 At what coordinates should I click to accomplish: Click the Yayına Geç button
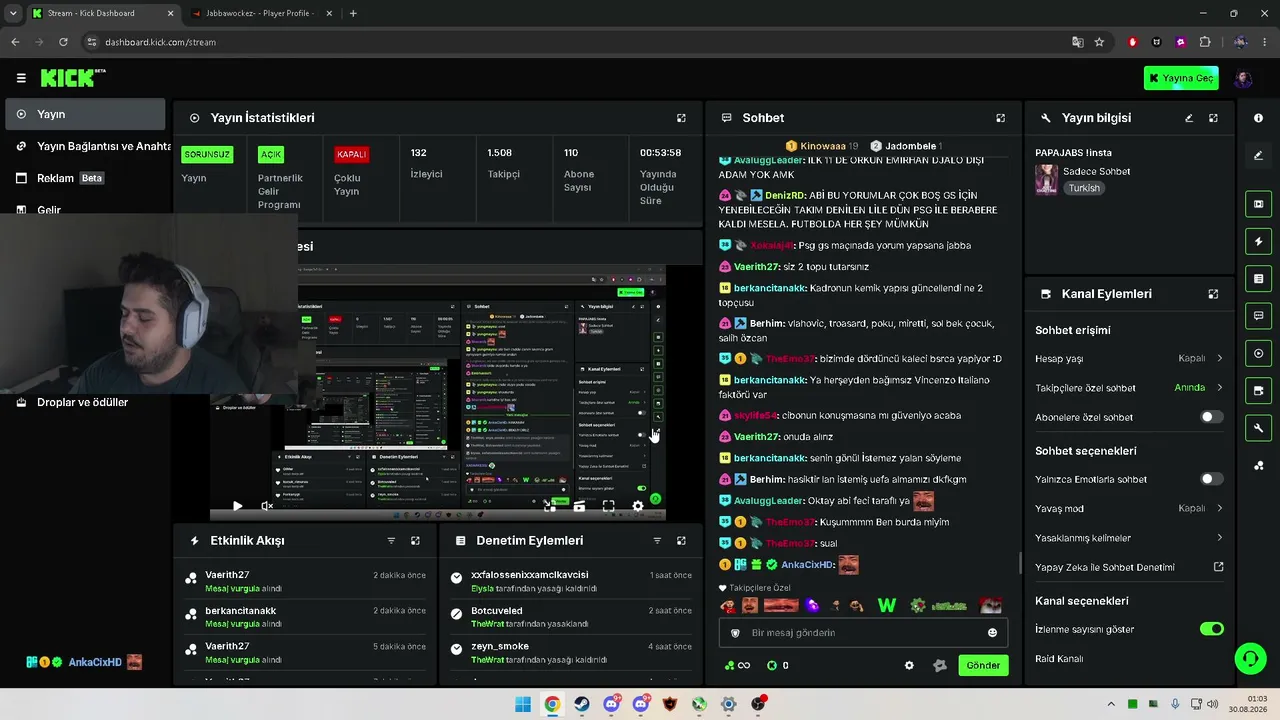[1181, 78]
